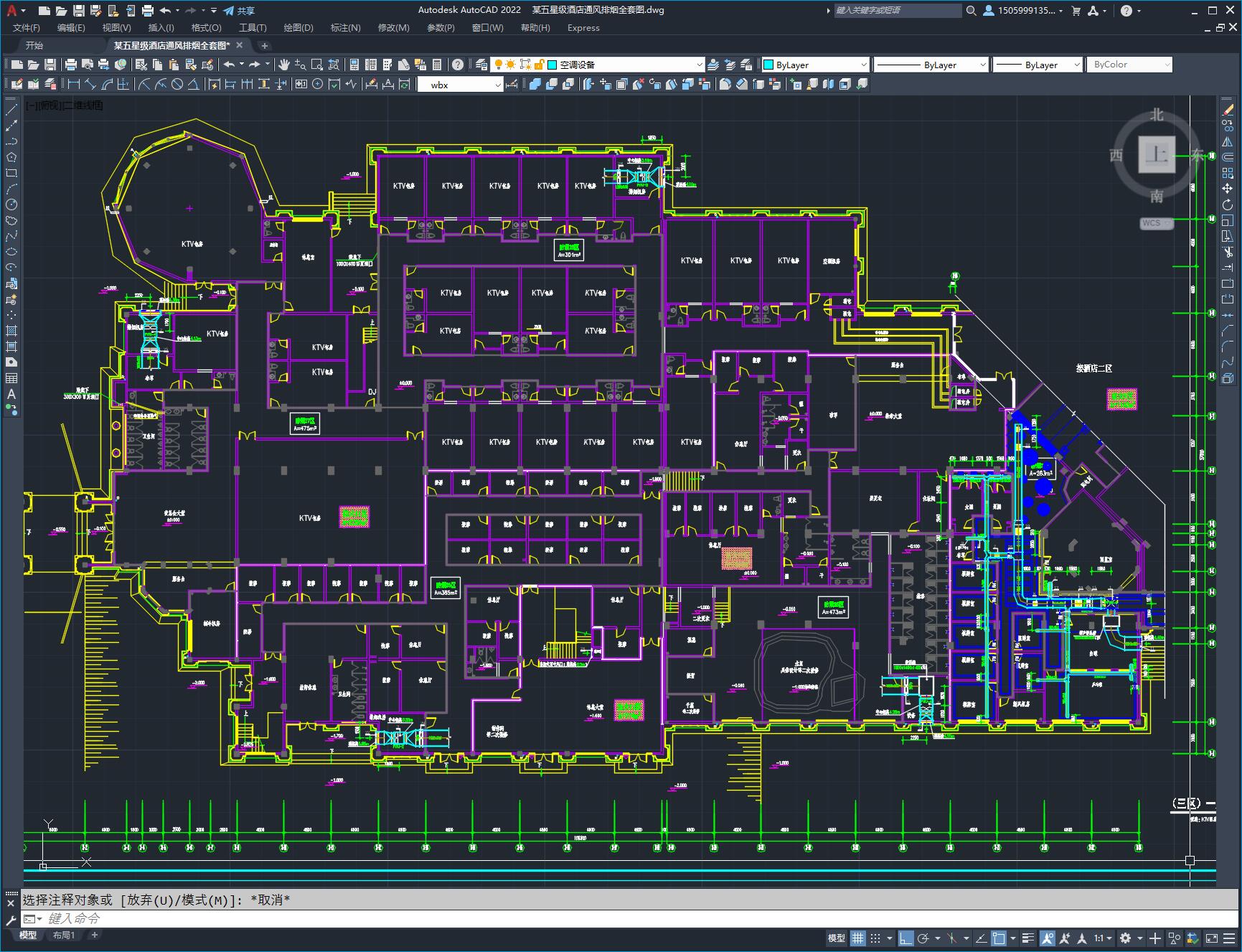Select the Move tool in modify toolbar

click(x=1228, y=189)
